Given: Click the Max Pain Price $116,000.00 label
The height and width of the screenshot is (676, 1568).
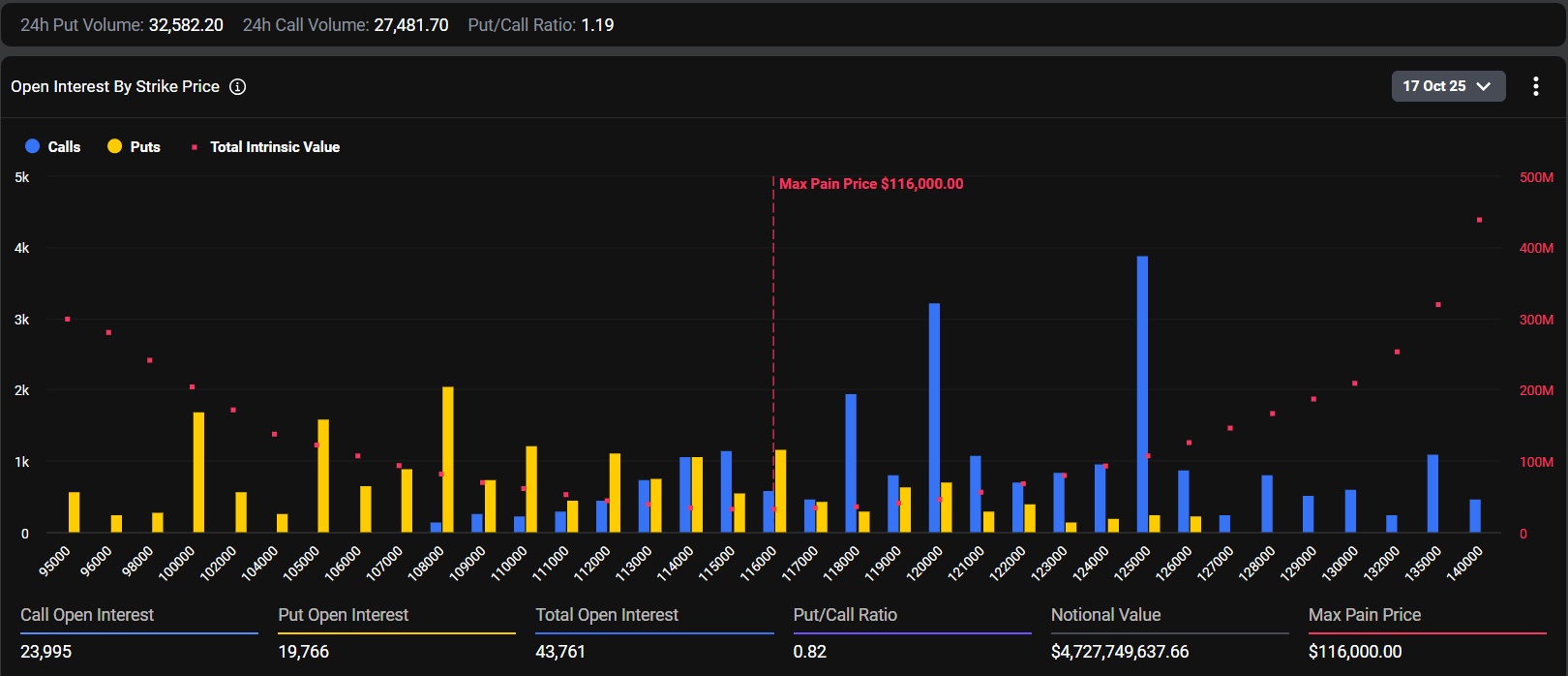Looking at the screenshot, I should pos(871,184).
